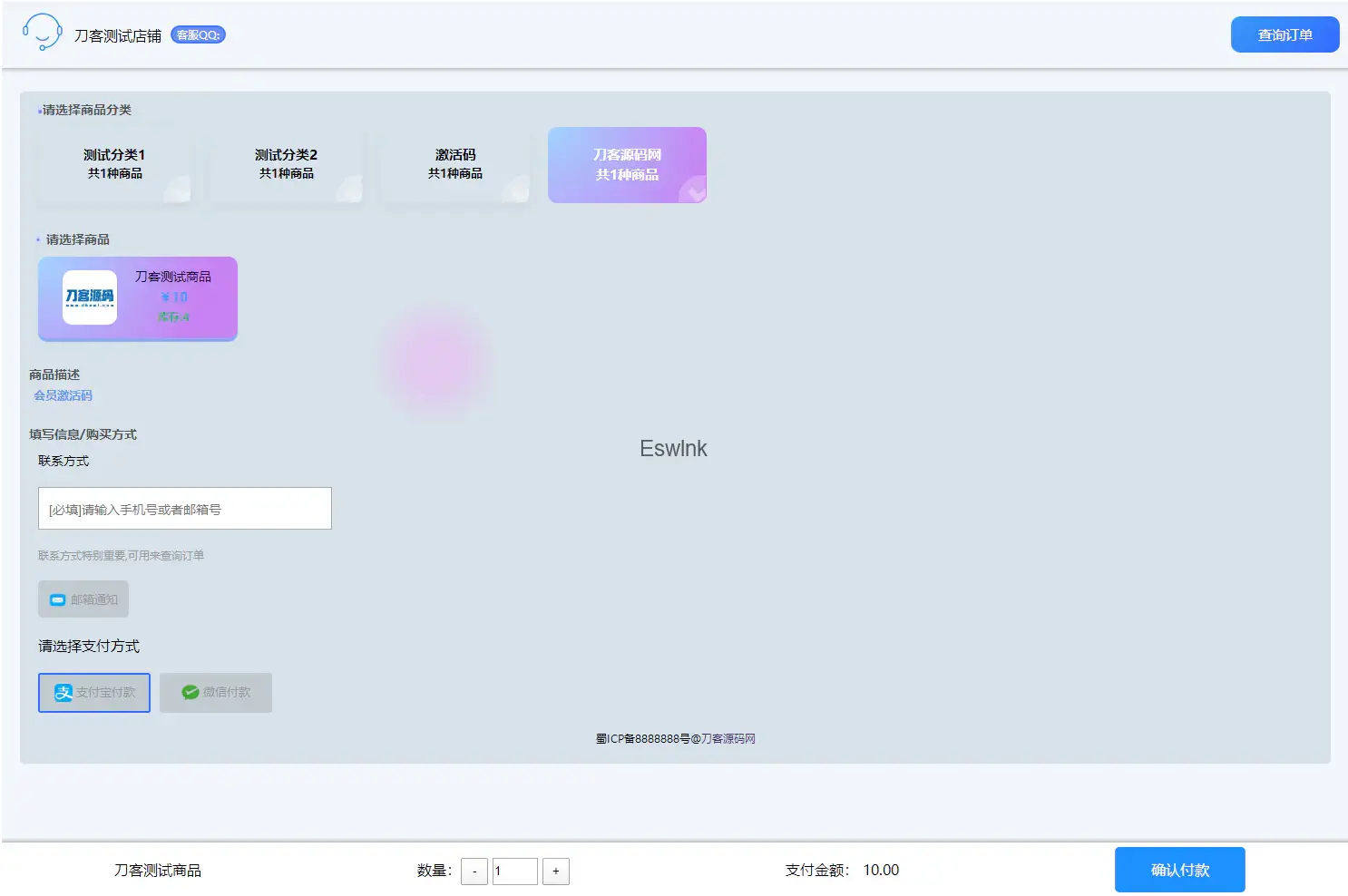
Task: Open 查询订单 order lookup
Action: coord(1285,34)
